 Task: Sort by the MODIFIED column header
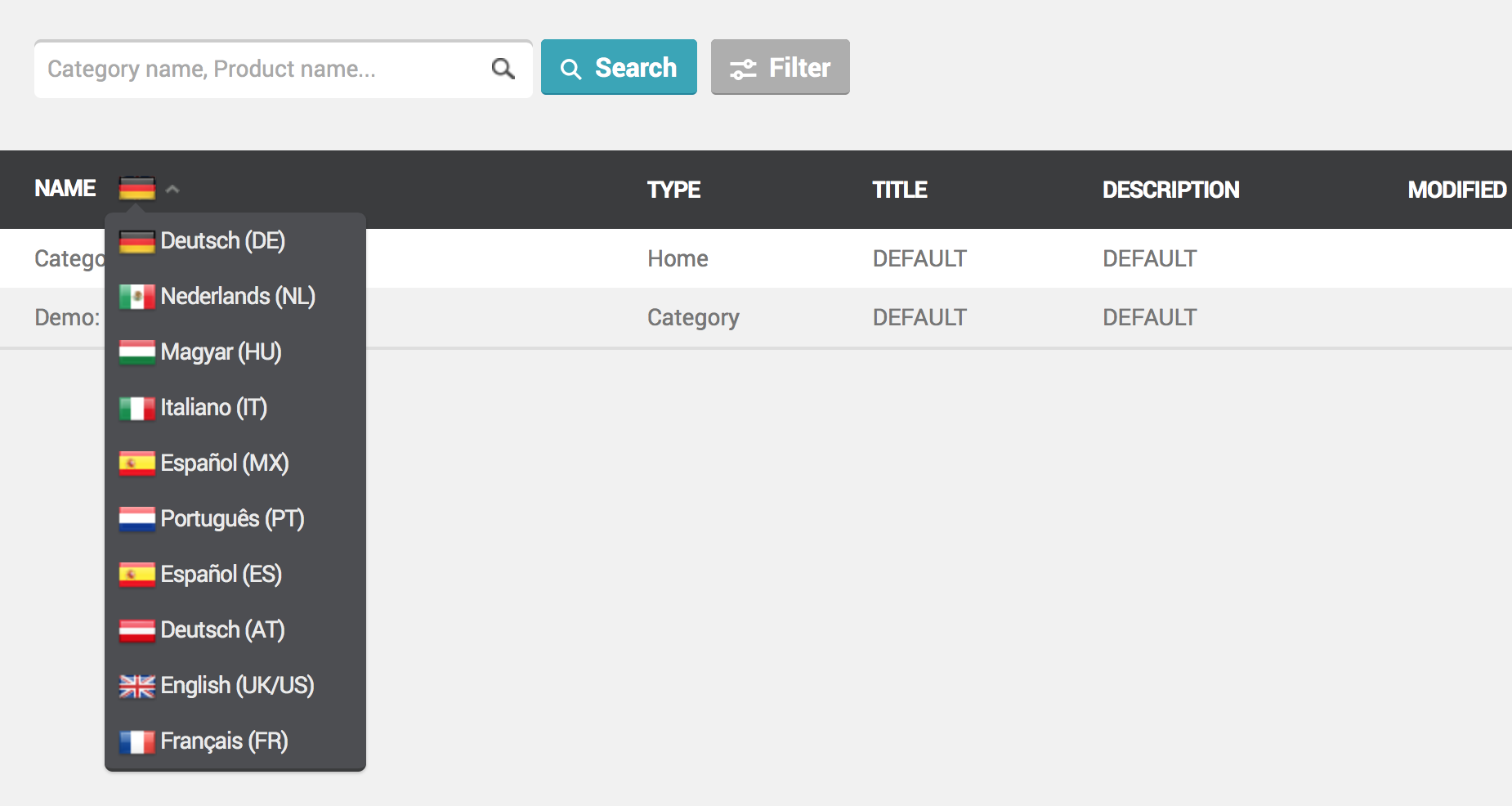pyautogui.click(x=1456, y=190)
